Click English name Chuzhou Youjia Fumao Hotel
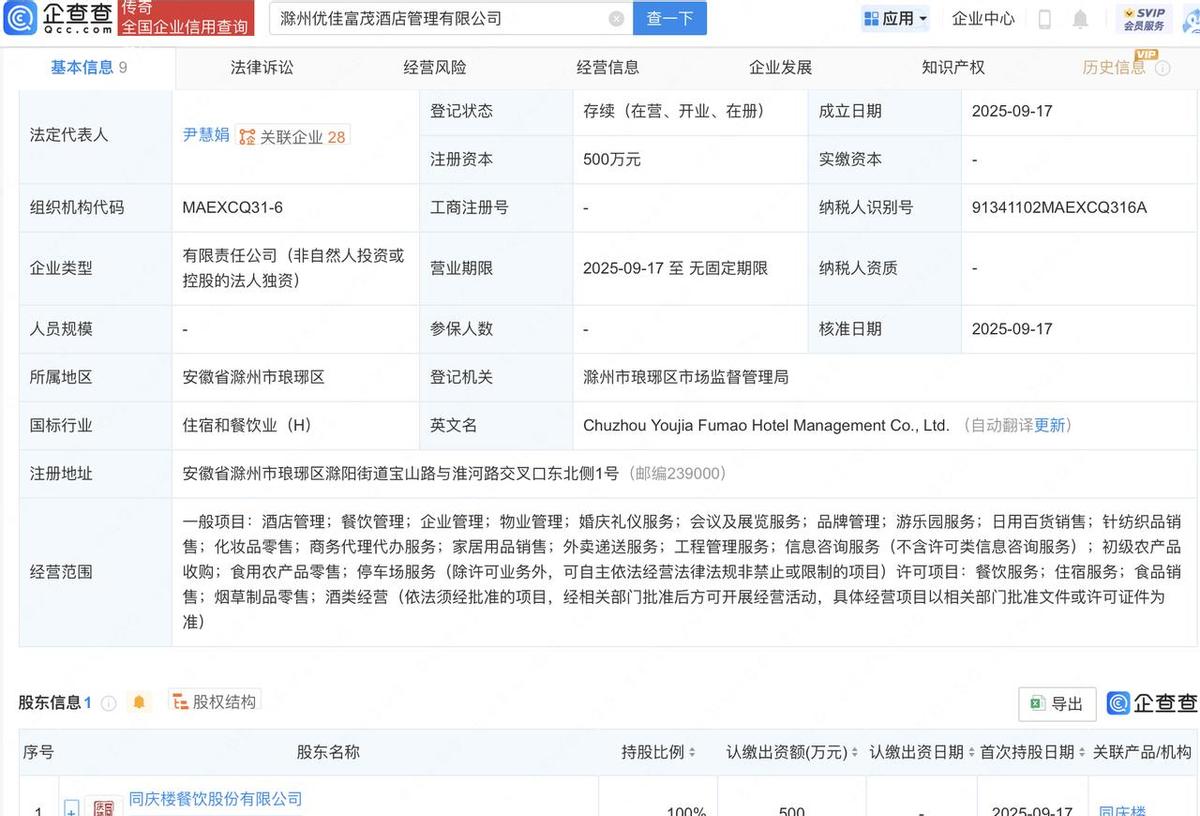The width and height of the screenshot is (1200, 816). pos(766,425)
